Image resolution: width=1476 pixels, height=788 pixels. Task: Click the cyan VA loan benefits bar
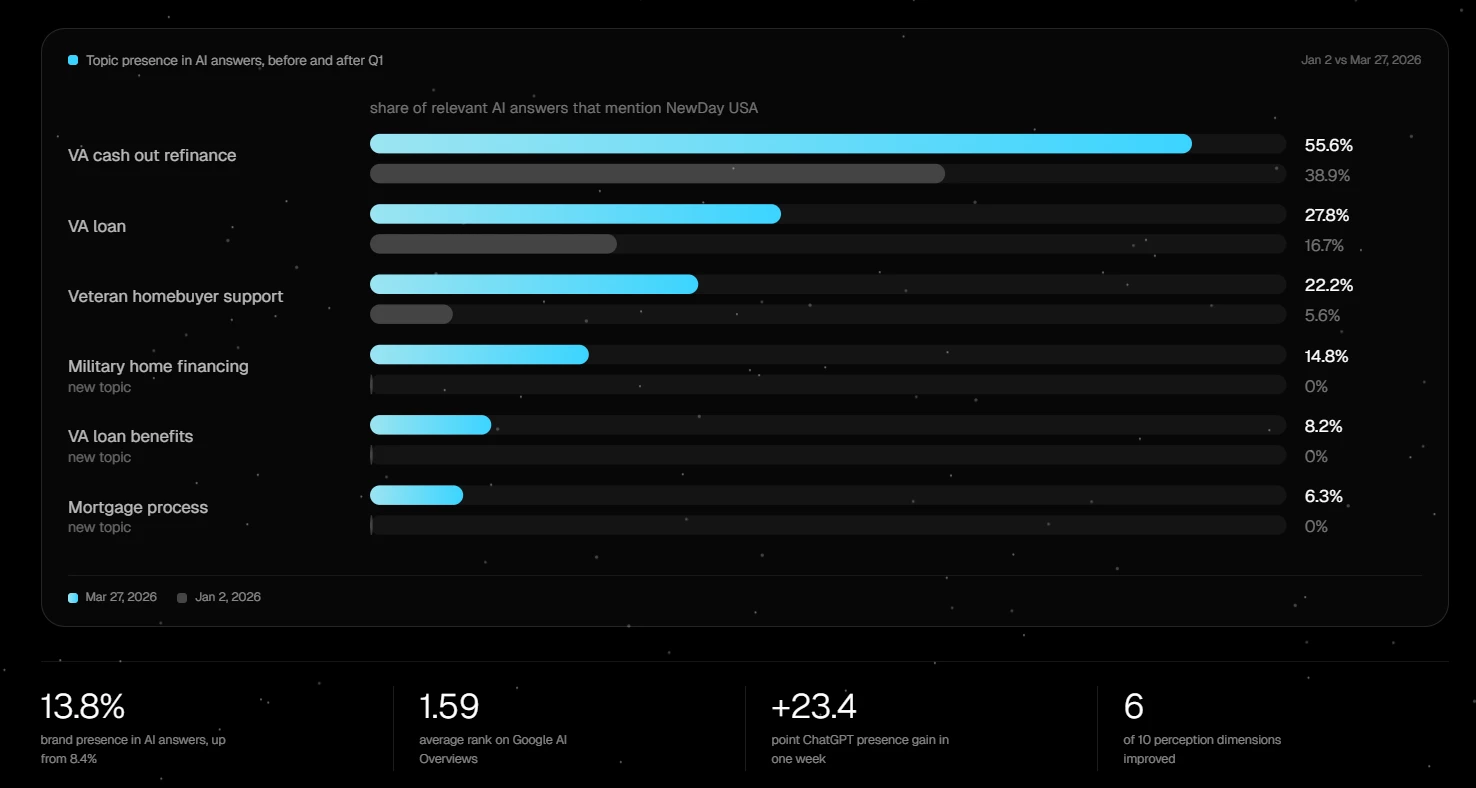(430, 425)
